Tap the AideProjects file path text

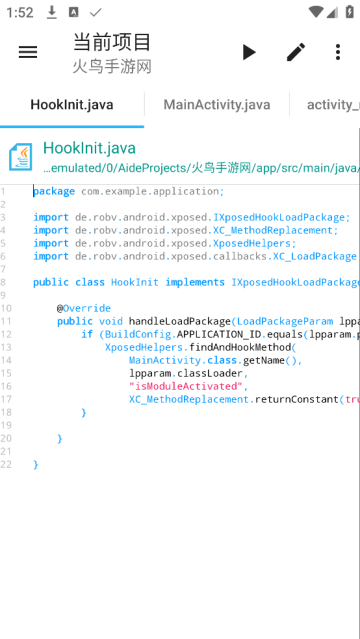tap(201, 167)
